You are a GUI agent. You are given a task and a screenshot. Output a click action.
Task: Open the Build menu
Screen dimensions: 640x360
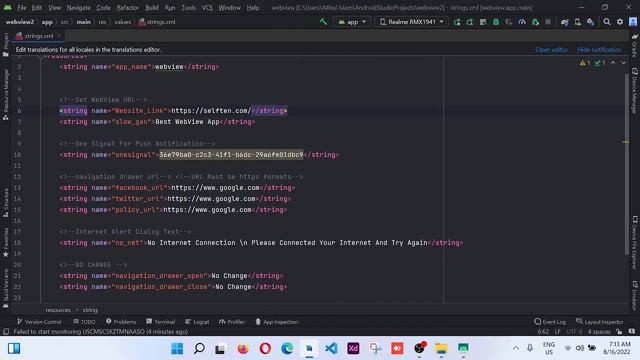tap(152, 8)
